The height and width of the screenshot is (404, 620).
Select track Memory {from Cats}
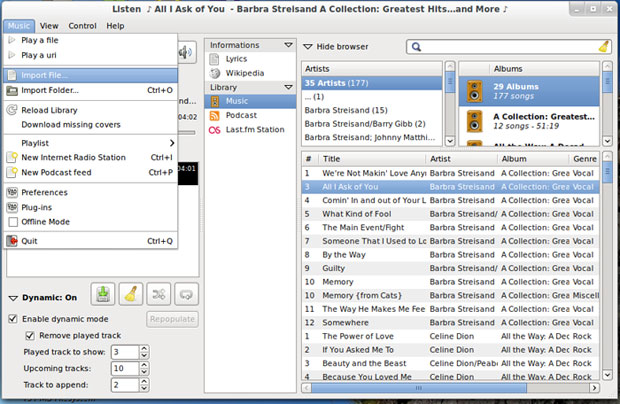451,295
